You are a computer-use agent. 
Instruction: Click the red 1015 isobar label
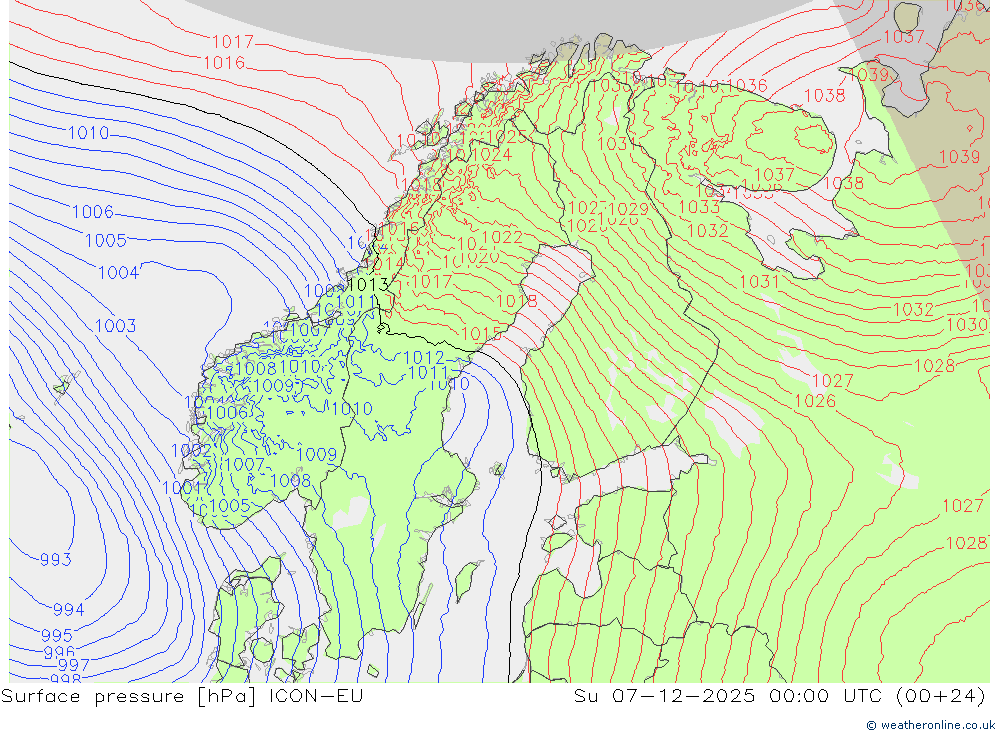click(x=482, y=334)
